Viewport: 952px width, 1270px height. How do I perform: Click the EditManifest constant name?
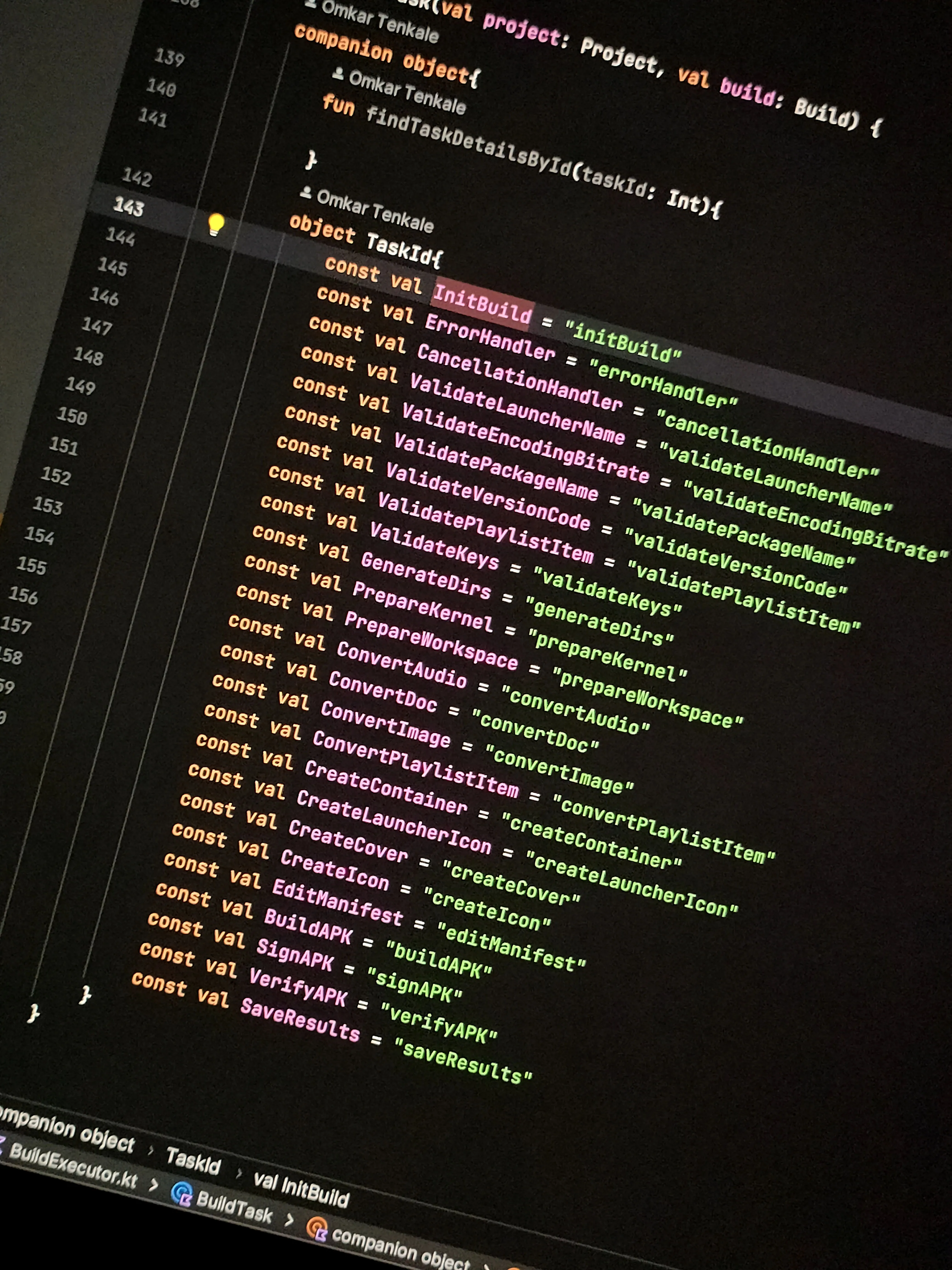point(338,903)
